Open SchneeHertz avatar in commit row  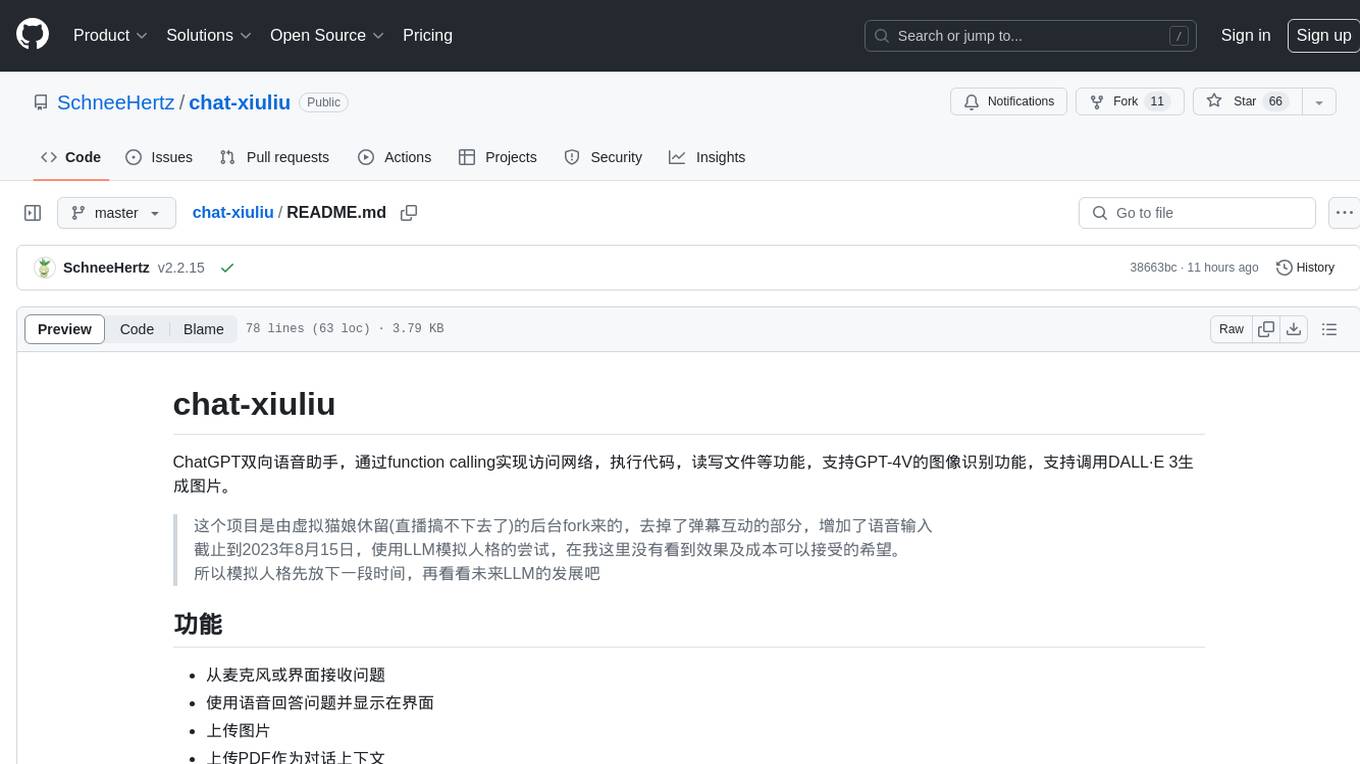point(44,268)
